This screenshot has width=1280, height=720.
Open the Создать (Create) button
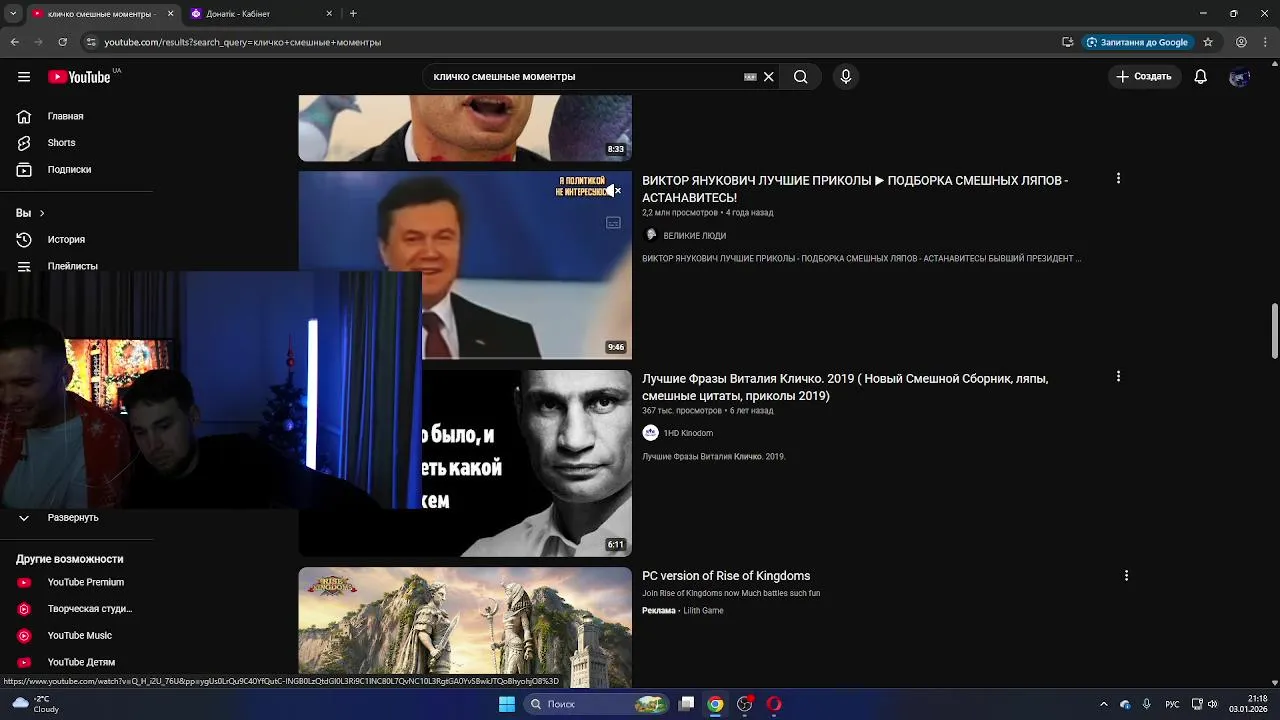point(1144,77)
